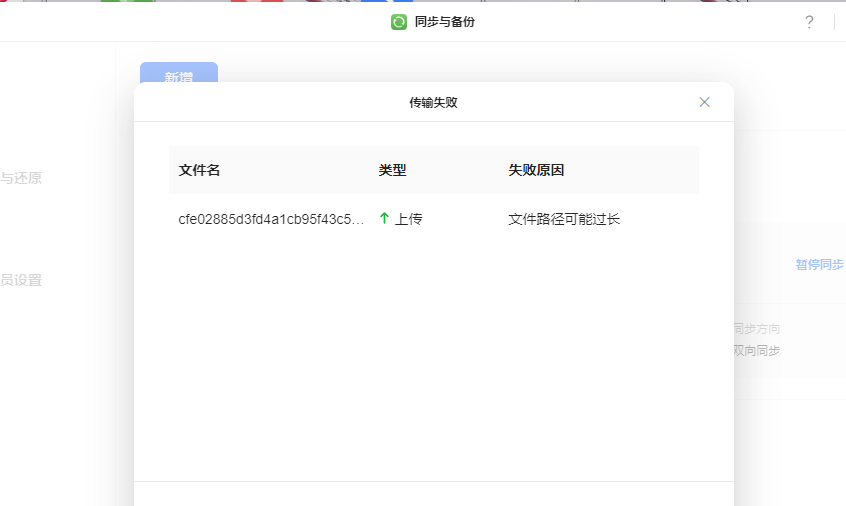
Task: Click the empty area below the failed file row
Action: (433, 350)
